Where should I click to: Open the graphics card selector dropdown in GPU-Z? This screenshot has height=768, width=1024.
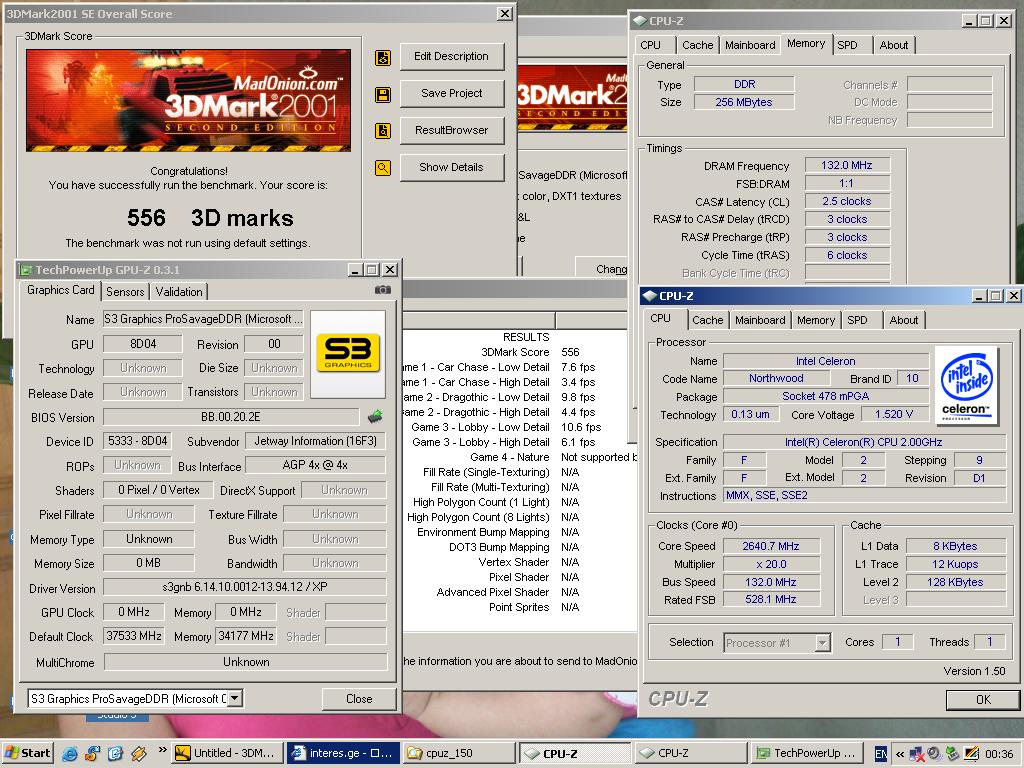235,698
